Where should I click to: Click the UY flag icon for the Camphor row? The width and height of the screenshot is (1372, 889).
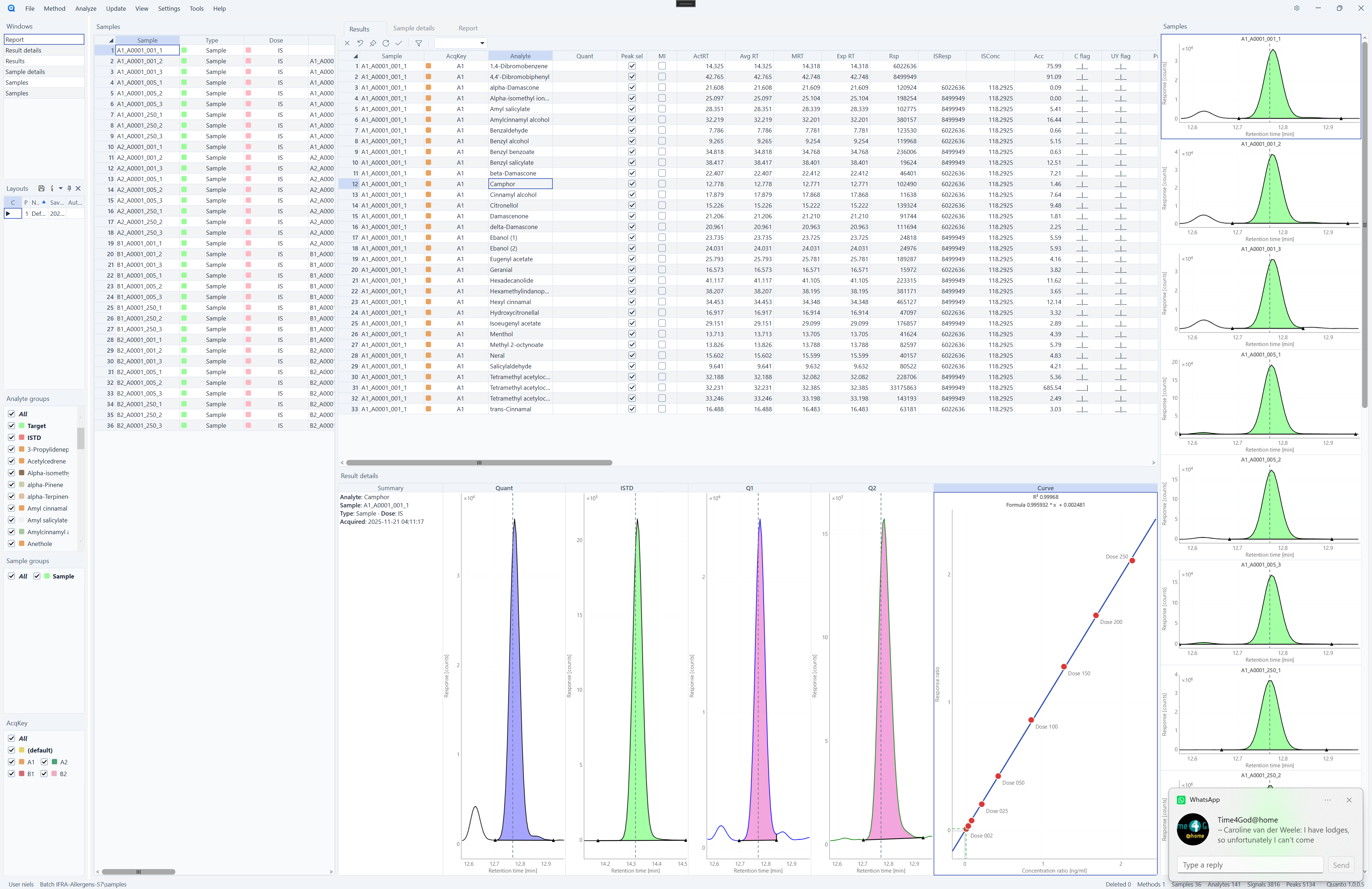point(1120,184)
